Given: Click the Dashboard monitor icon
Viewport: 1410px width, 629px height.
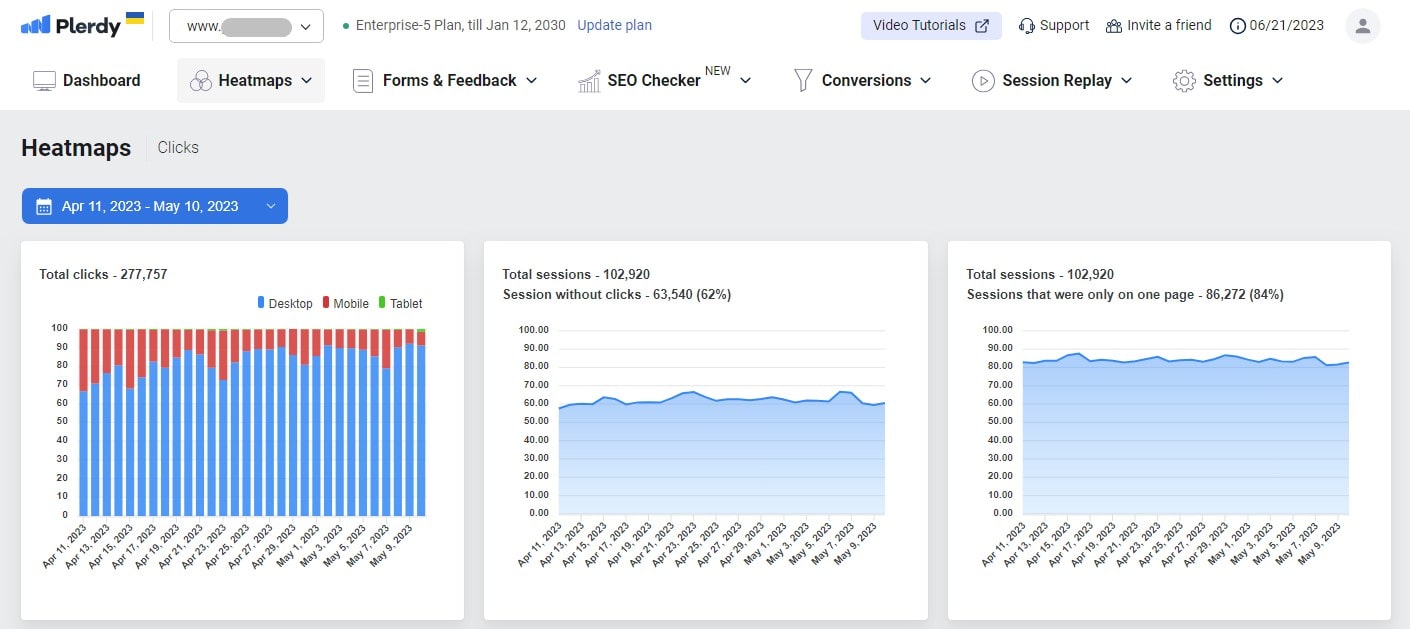Looking at the screenshot, I should pos(44,81).
